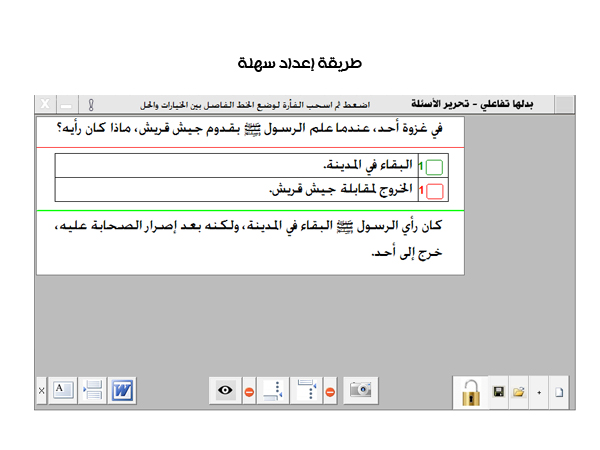Click the camera screenshot icon
This screenshot has width=600, height=450.
click(x=360, y=391)
